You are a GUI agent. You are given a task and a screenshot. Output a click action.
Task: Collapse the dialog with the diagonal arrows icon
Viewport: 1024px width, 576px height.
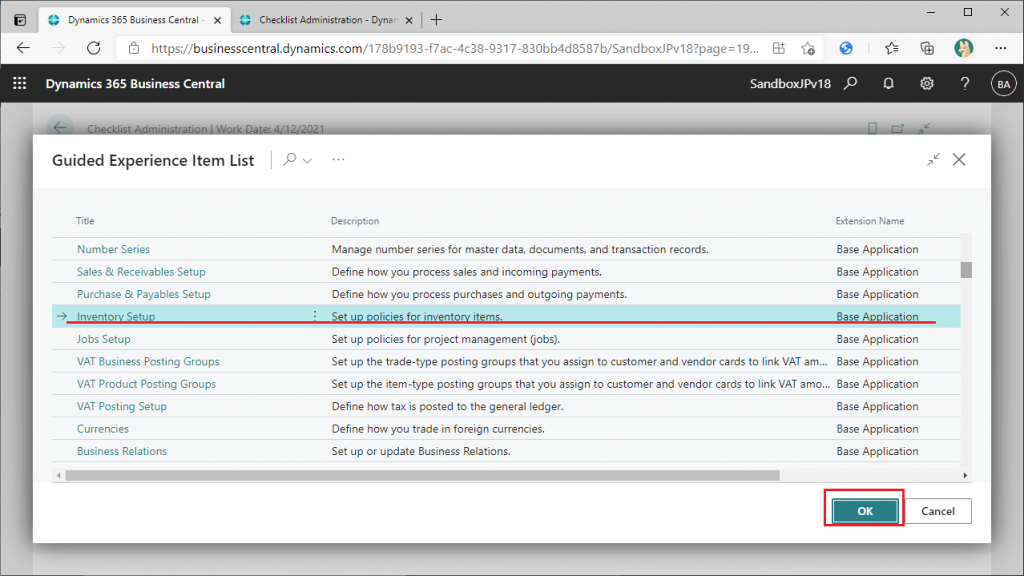pyautogui.click(x=933, y=159)
